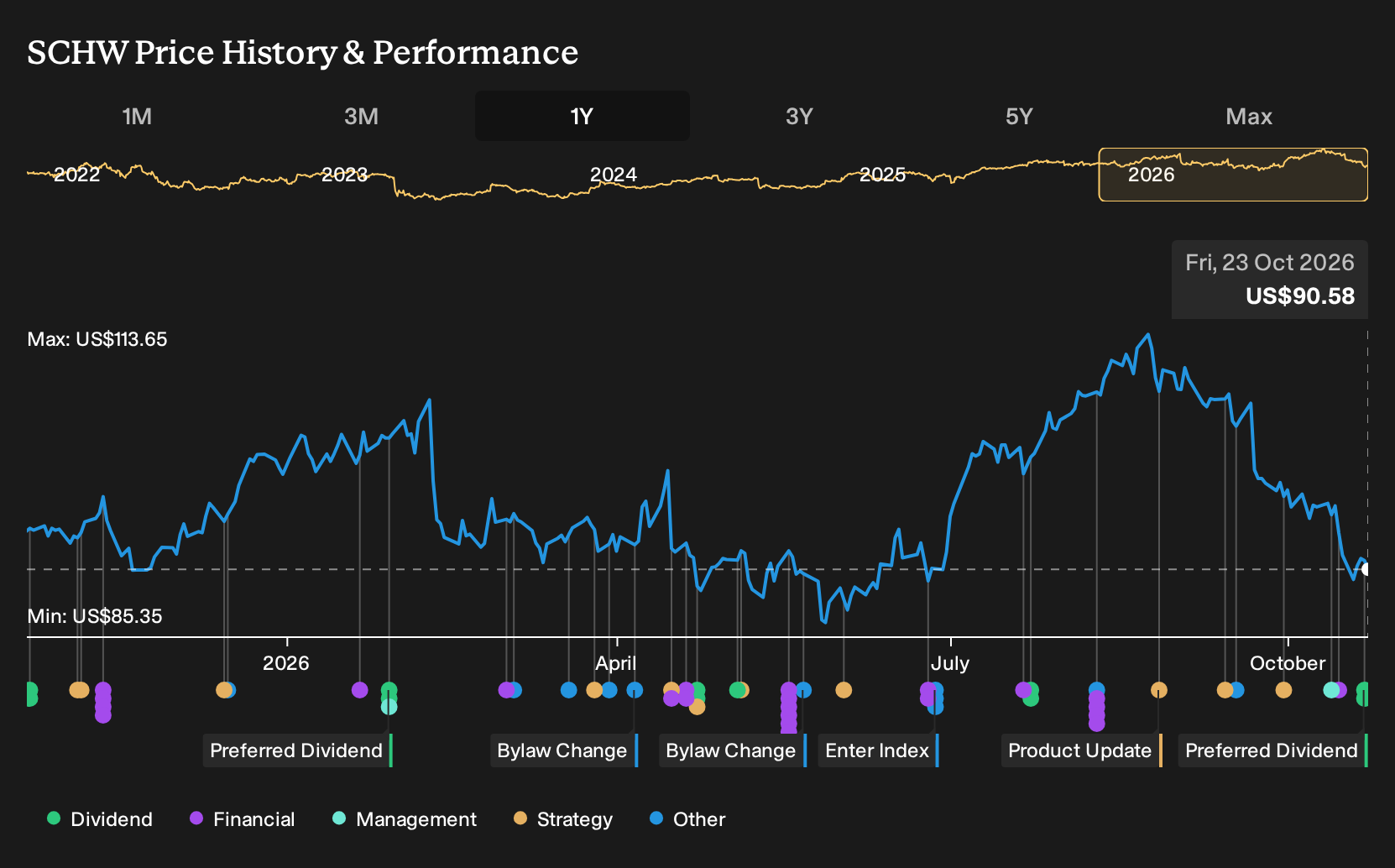Choose the 1Y range tab

tap(582, 116)
